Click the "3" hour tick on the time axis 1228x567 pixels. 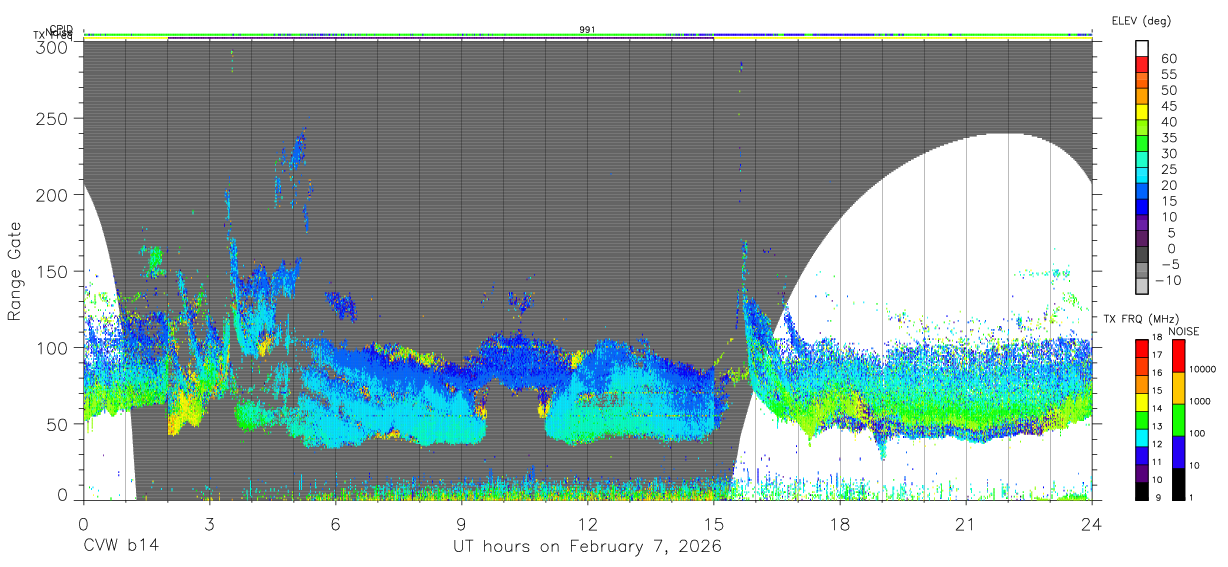(x=210, y=523)
